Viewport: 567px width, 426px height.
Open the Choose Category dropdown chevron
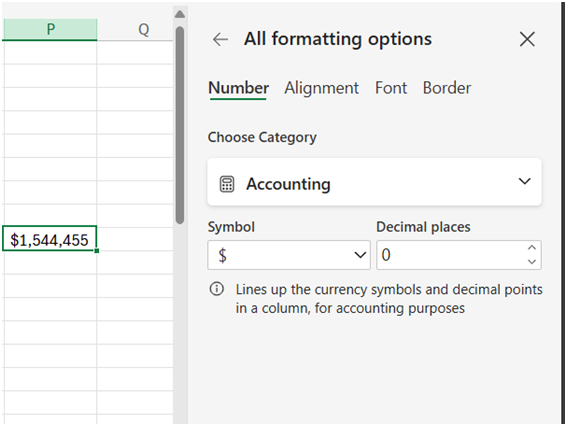click(524, 181)
